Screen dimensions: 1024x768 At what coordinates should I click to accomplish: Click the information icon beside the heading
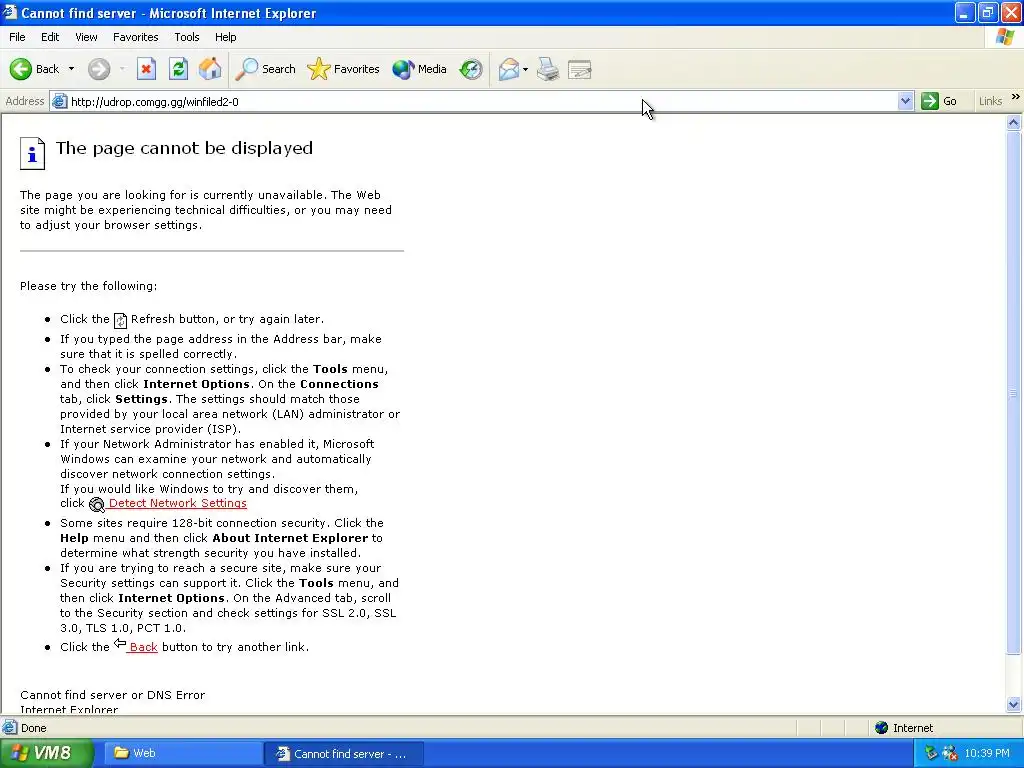(x=32, y=153)
